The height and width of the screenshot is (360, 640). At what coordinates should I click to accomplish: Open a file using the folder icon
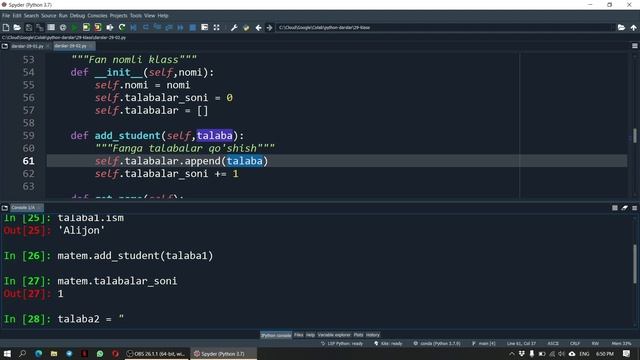pyautogui.click(x=17, y=27)
